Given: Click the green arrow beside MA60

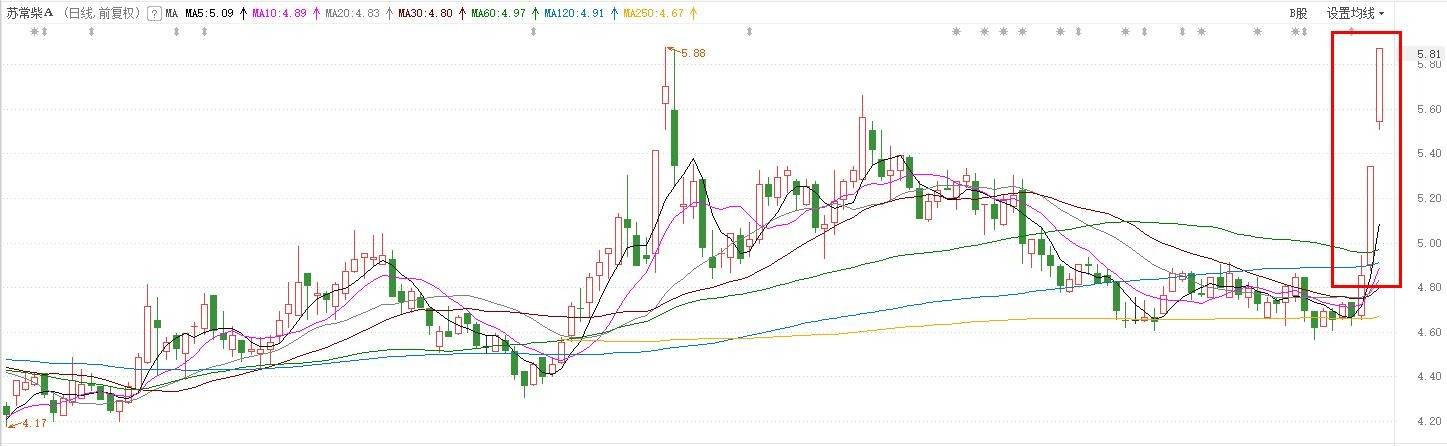Looking at the screenshot, I should pyautogui.click(x=535, y=14).
